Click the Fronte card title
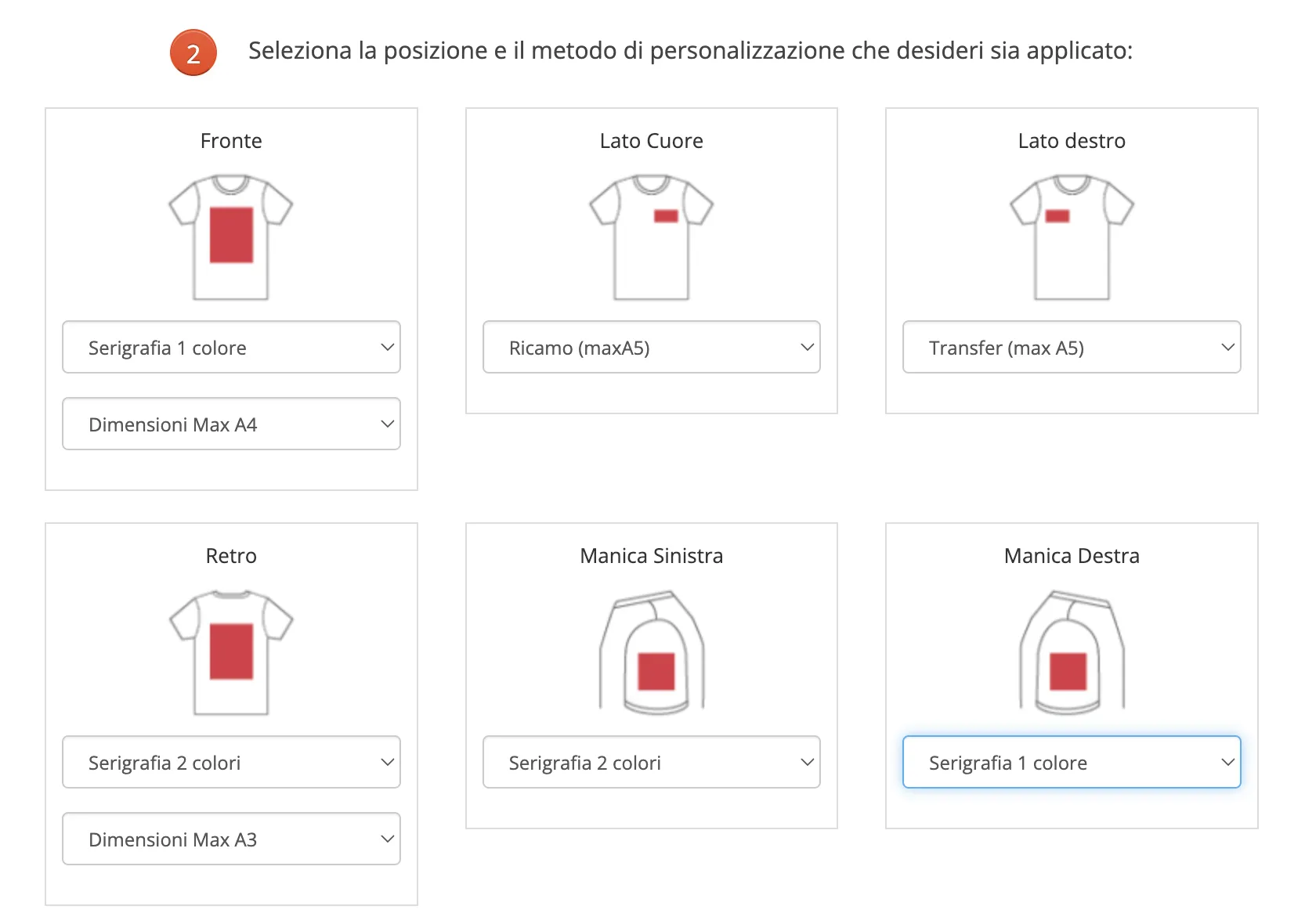 click(231, 141)
